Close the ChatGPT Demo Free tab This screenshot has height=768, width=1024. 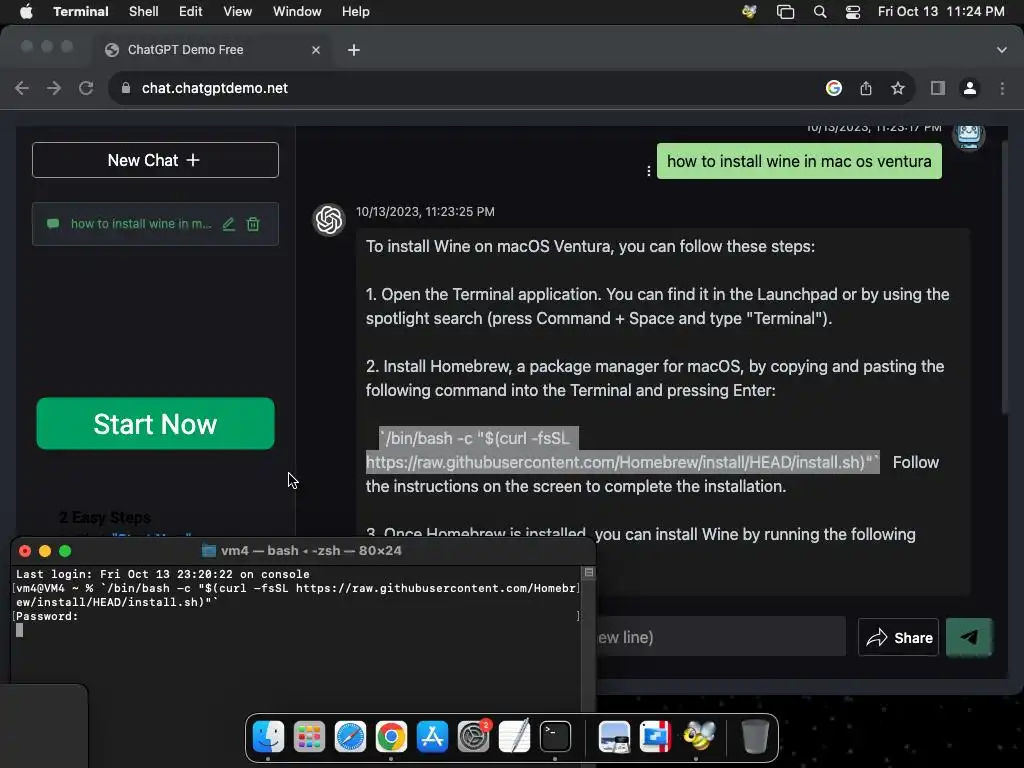(316, 50)
